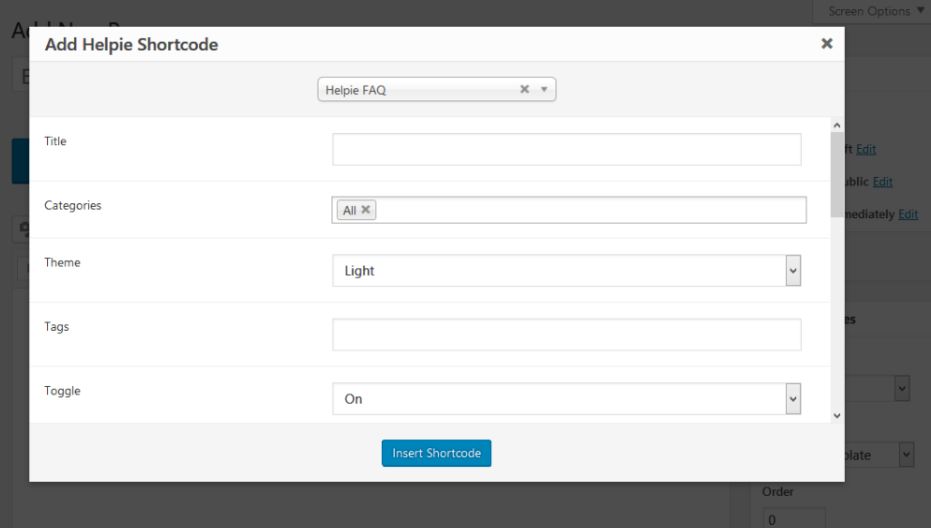This screenshot has height=528, width=931.
Task: Click the dialog scrollbar thumb
Action: click(x=837, y=175)
